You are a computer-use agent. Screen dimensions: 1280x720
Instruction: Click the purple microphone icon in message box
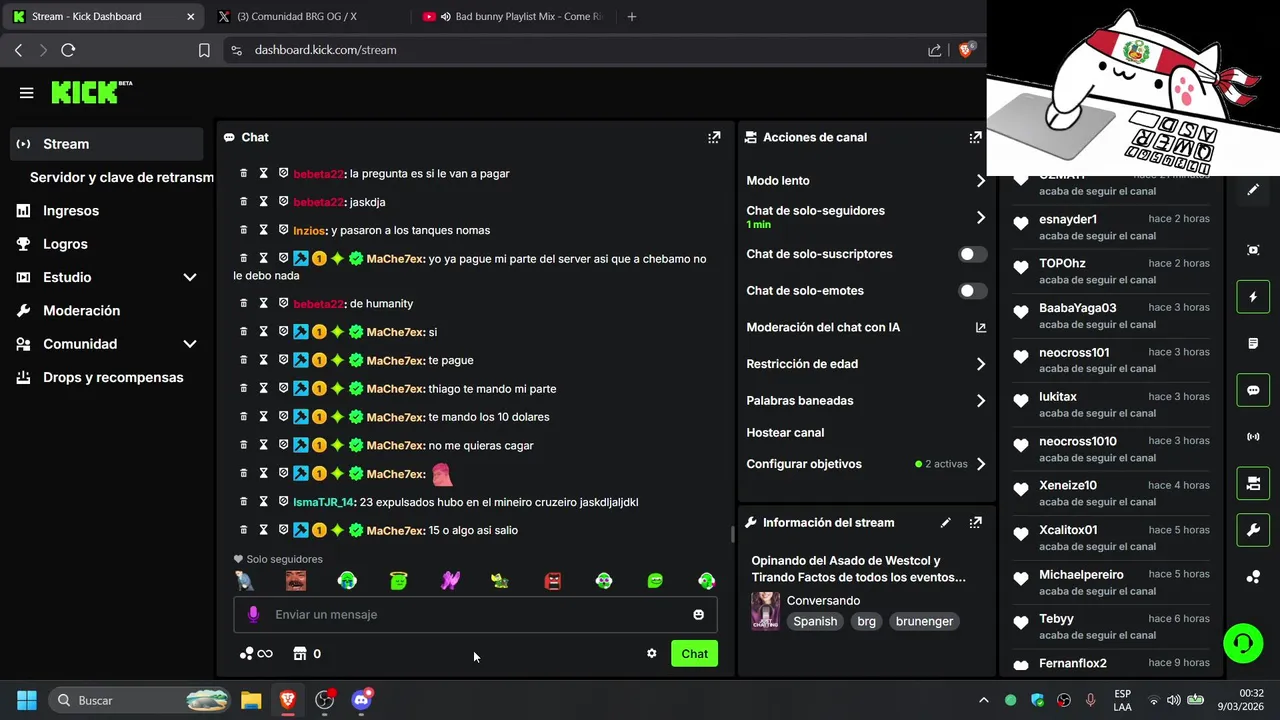pos(253,614)
